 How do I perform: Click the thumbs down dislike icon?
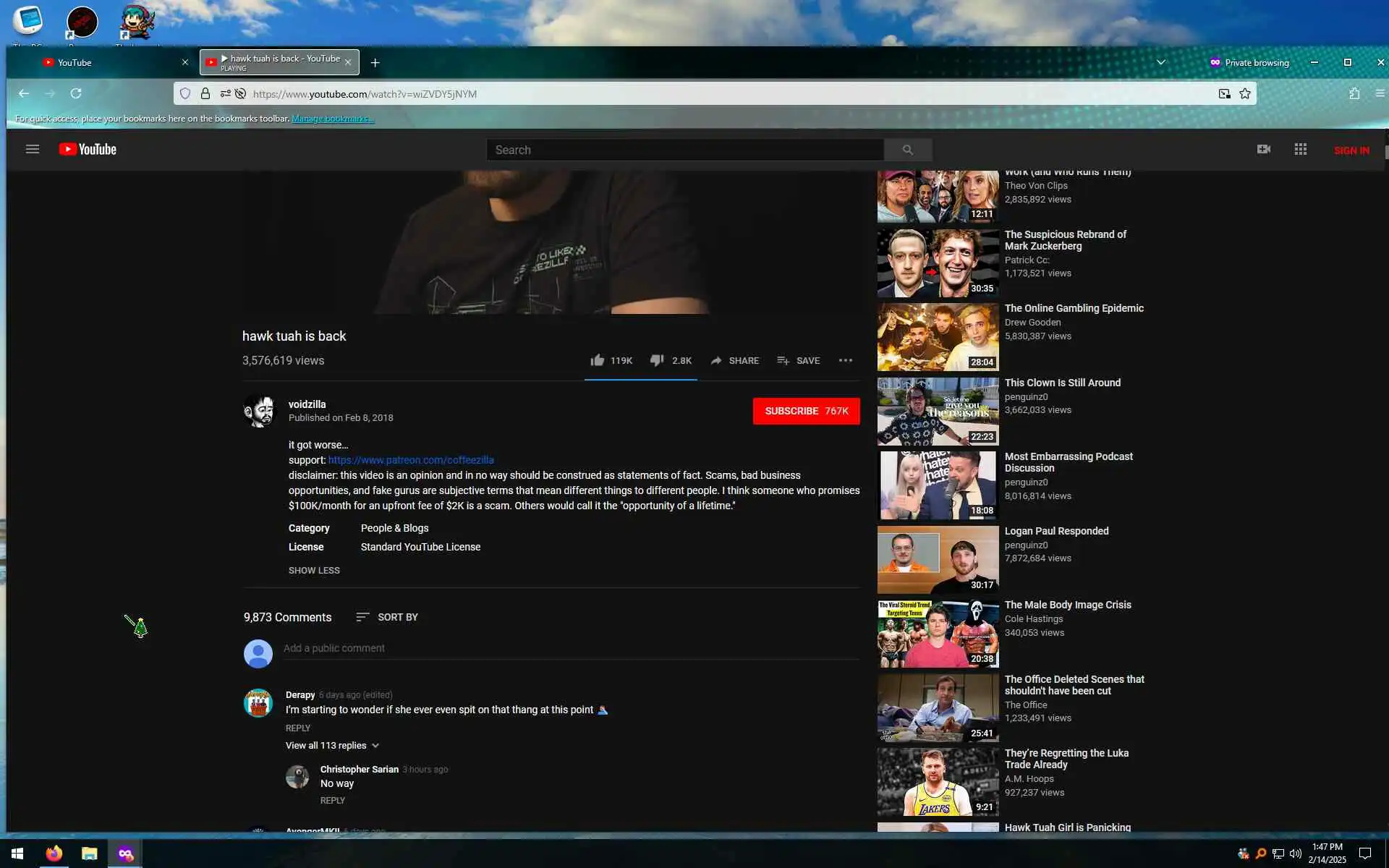click(657, 360)
